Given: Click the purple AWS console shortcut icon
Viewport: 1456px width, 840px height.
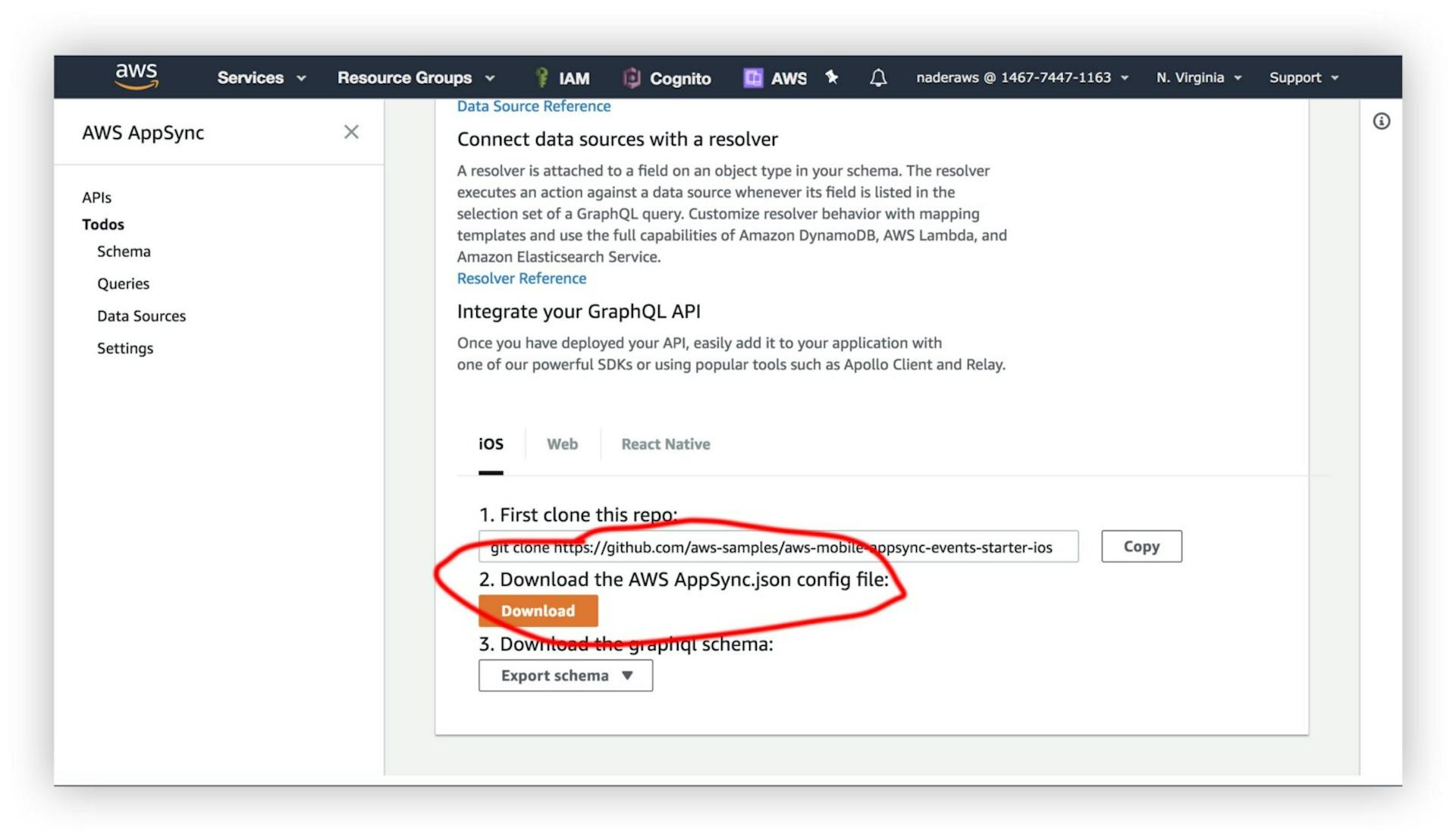Looking at the screenshot, I should 754,77.
